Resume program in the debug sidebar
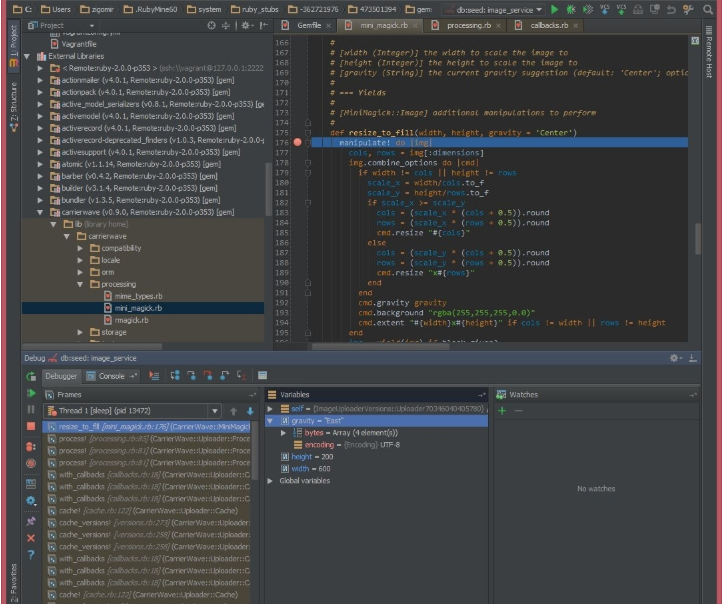This screenshot has width=722, height=604. [x=30, y=393]
